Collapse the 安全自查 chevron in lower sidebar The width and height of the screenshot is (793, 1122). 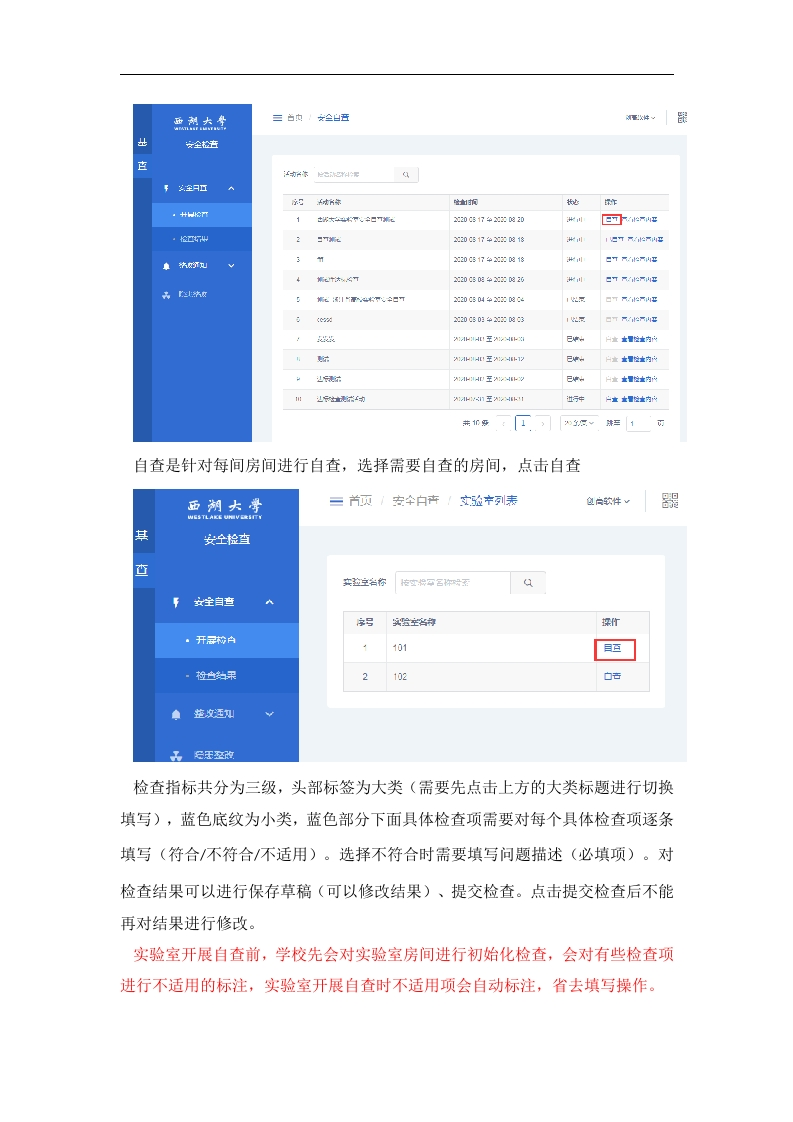(x=268, y=602)
